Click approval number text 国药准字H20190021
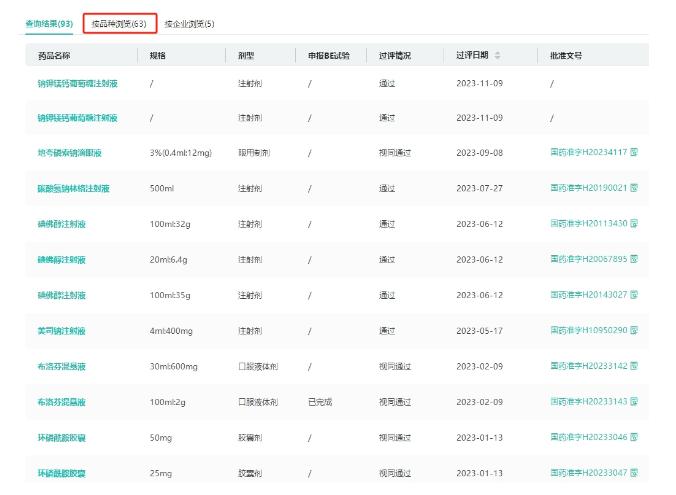This screenshot has width=676, height=495. point(589,188)
